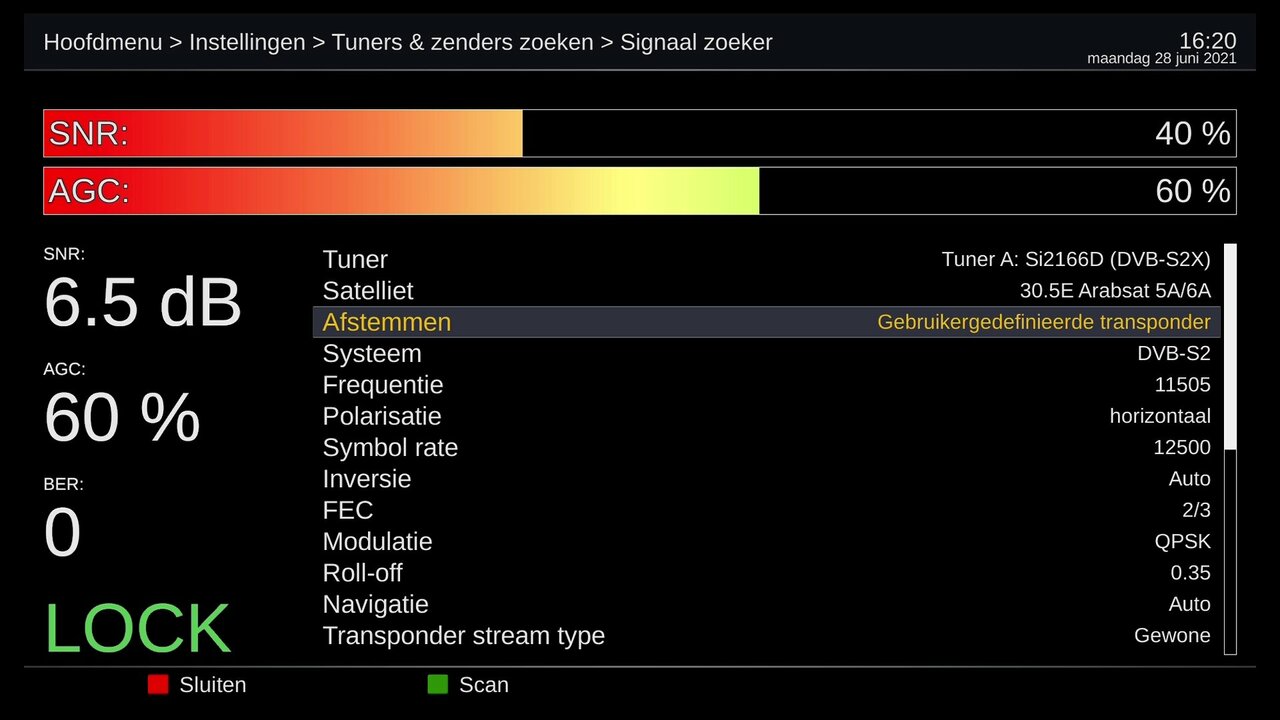Change Roll-off 0.35 setting
This screenshot has width=1280, height=720.
(x=1190, y=573)
